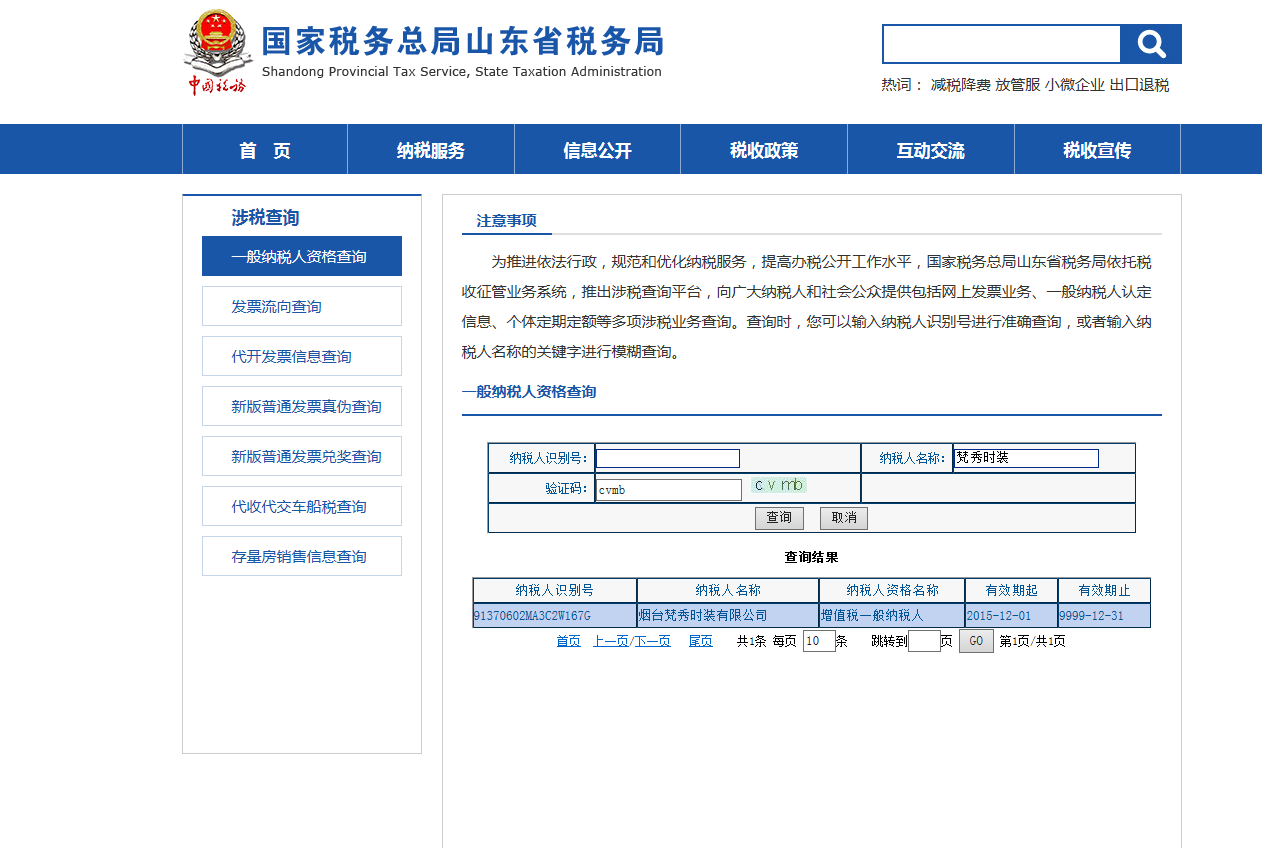The image size is (1262, 848).
Task: Click the 下一页 pagination link
Action: (653, 641)
